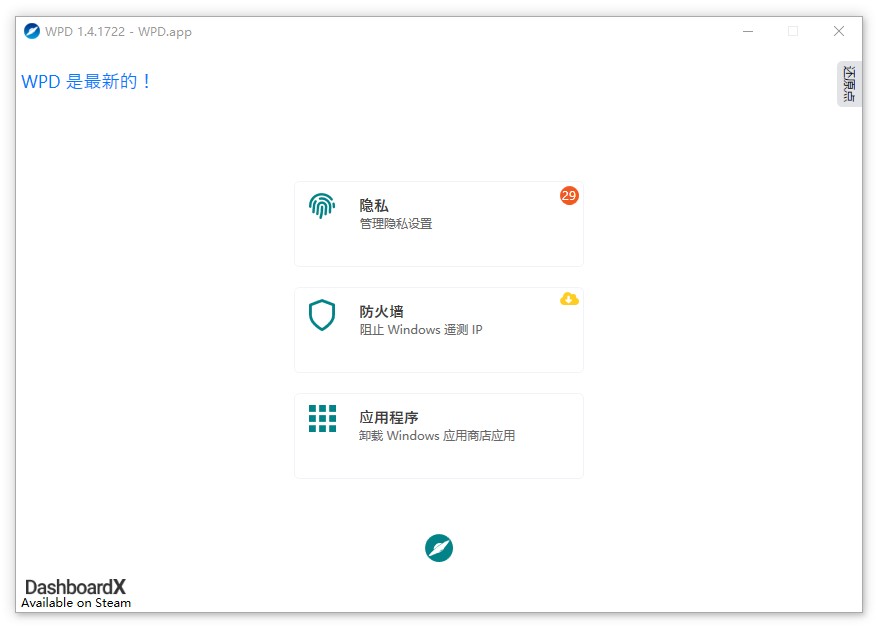Click the red 29 notification badge
The height and width of the screenshot is (631, 880).
click(569, 195)
